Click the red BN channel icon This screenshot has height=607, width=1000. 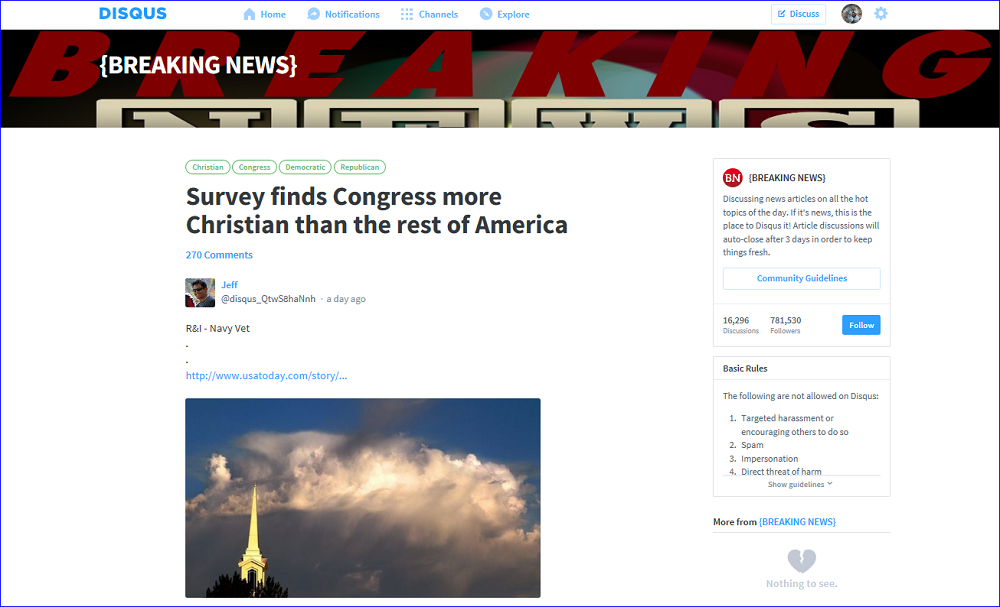click(732, 178)
